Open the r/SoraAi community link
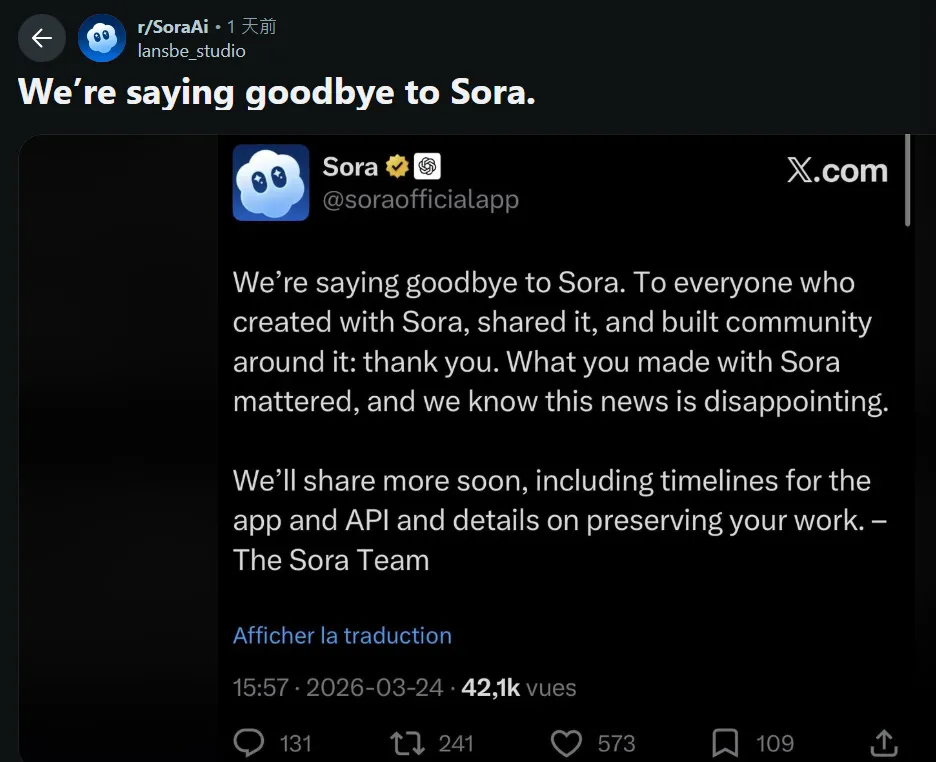 [x=172, y=27]
